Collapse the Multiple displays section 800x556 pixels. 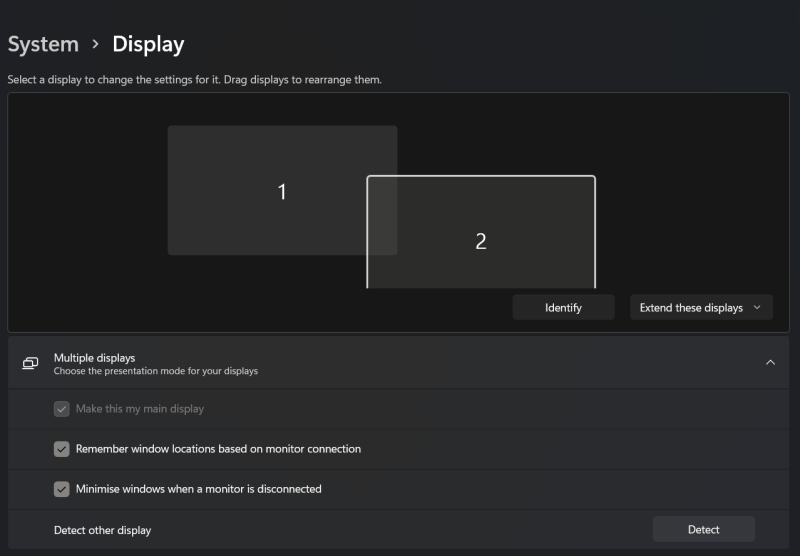[x=770, y=363]
